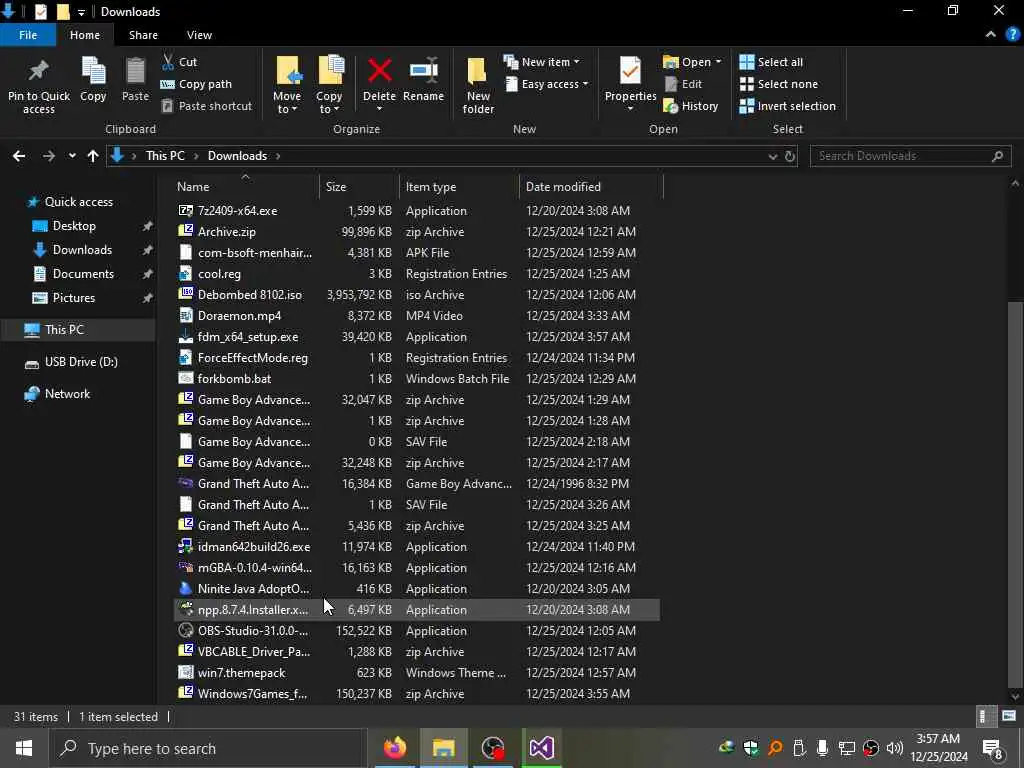Click the New folder icon
The image size is (1024, 768).
click(477, 72)
